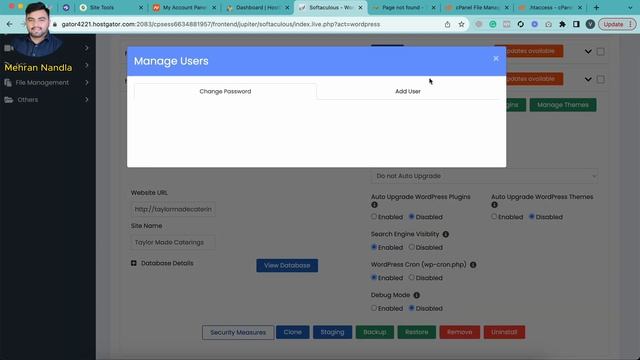Viewport: 640px width, 360px height.
Task: Click the View Database button
Action: tap(287, 266)
